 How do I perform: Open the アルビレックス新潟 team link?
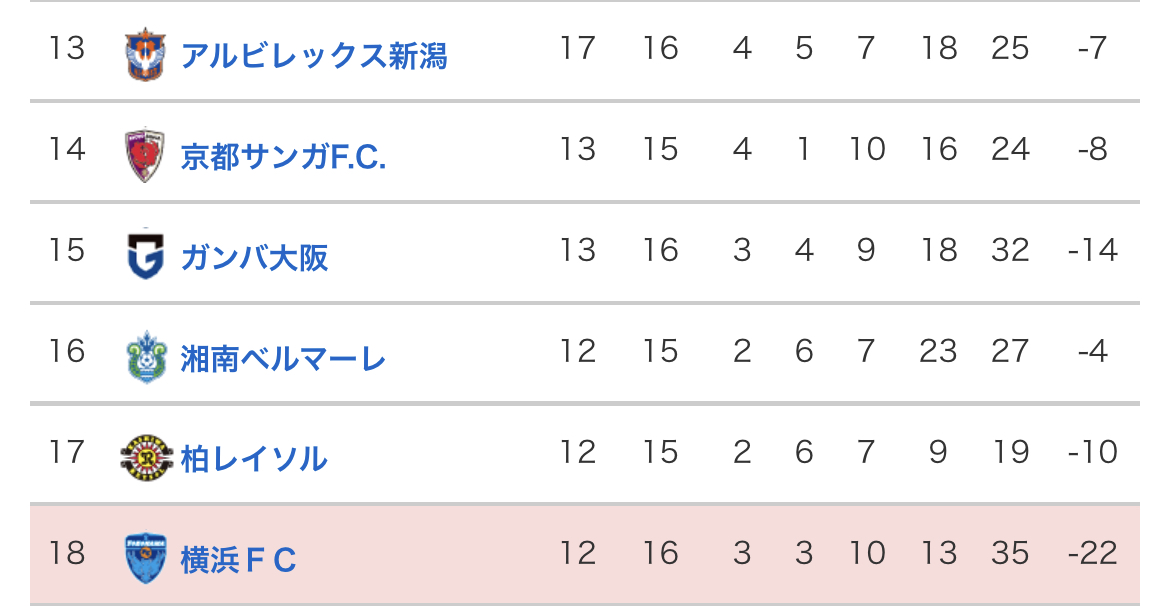tap(314, 56)
